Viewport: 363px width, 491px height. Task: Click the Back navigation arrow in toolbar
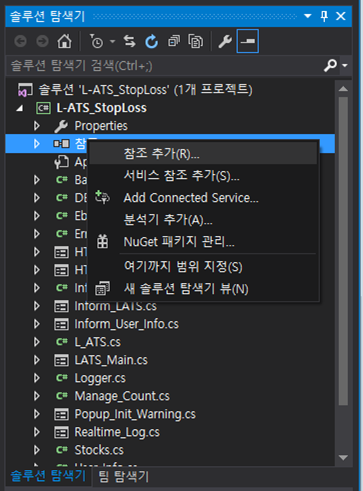coord(21,42)
